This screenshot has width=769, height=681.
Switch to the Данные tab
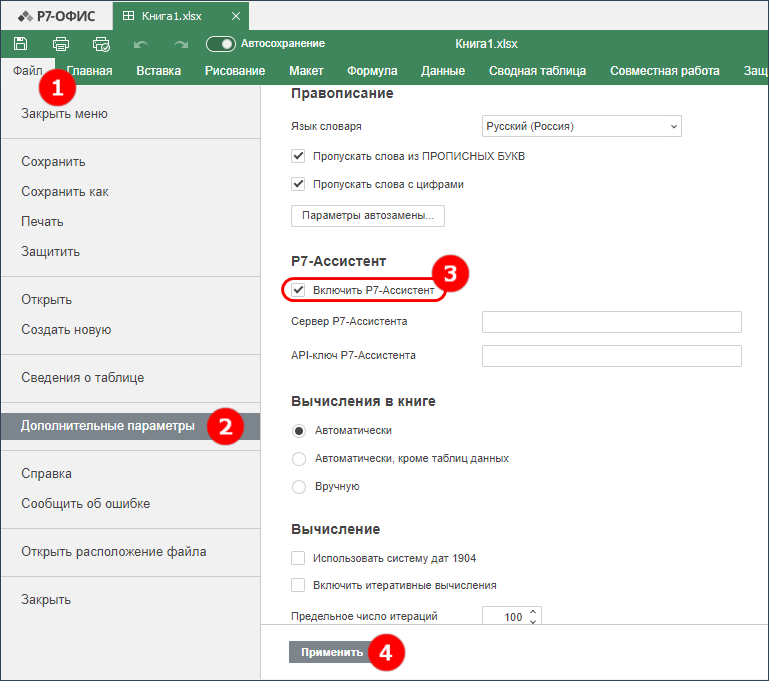pos(443,71)
